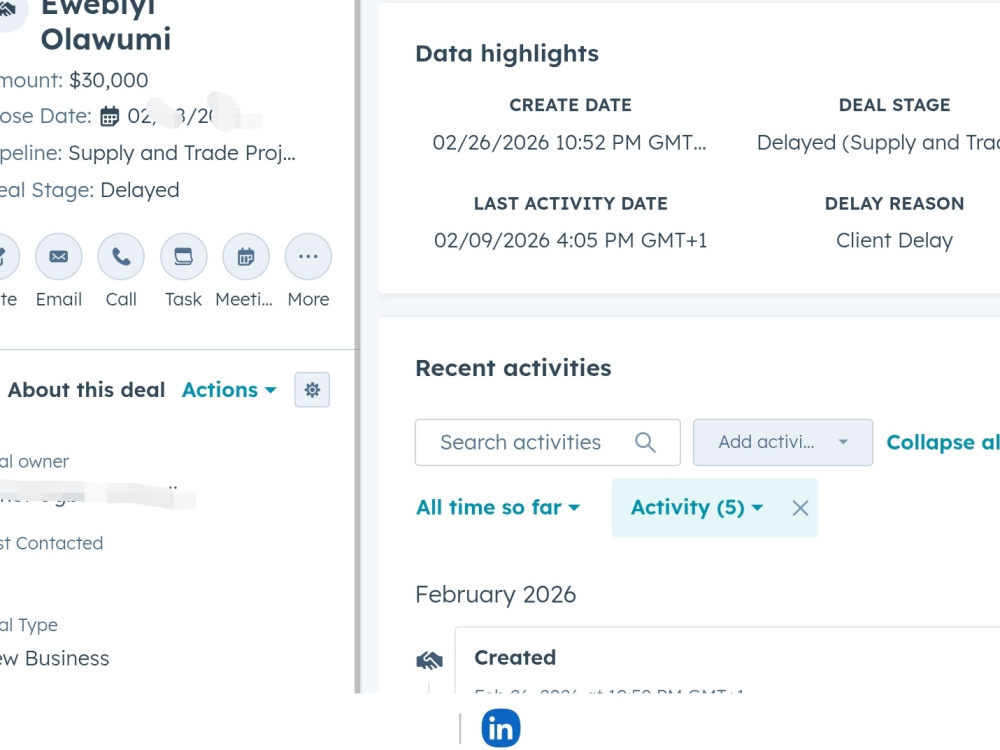This screenshot has width=1000, height=750.
Task: Click the Collapse all link
Action: (943, 442)
